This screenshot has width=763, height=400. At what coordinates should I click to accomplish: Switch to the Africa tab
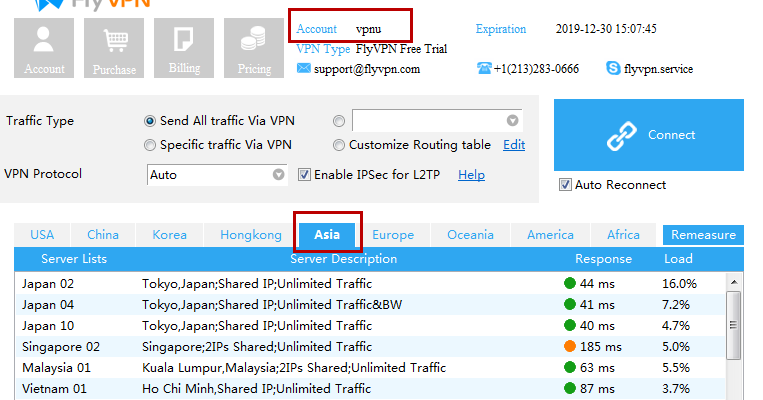[x=623, y=235]
